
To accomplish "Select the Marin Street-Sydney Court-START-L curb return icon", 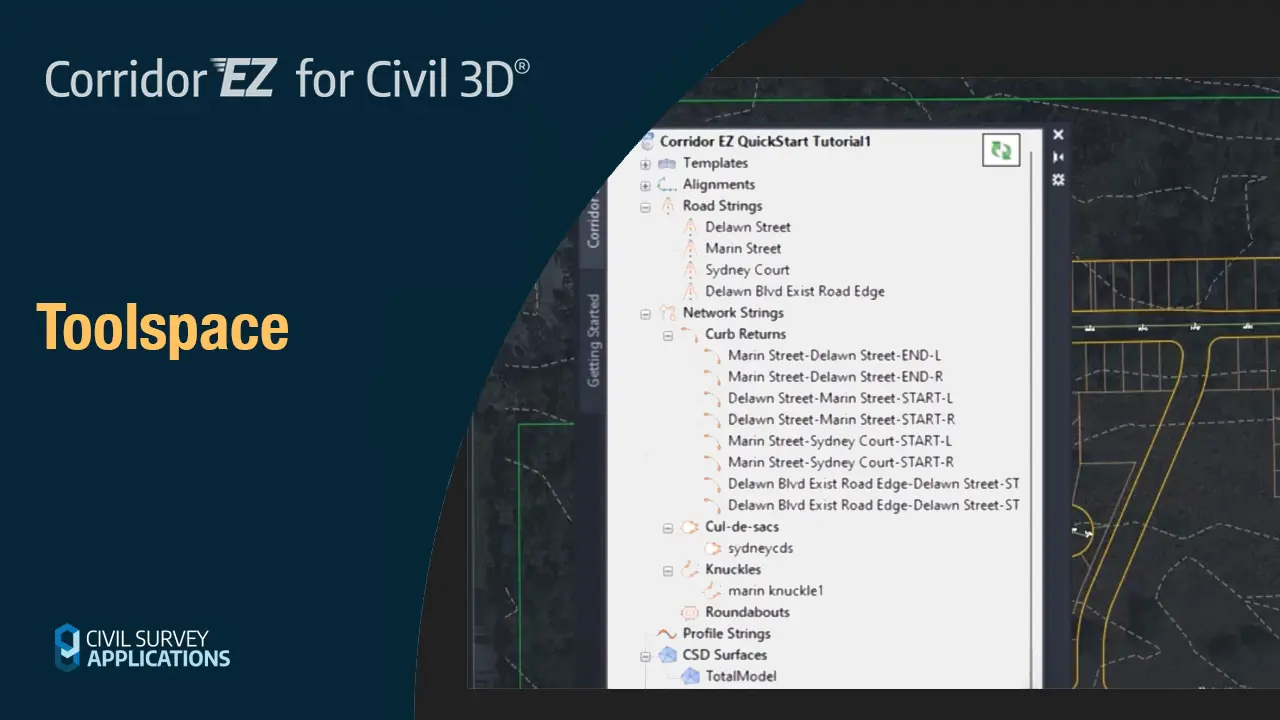I will pyautogui.click(x=712, y=441).
